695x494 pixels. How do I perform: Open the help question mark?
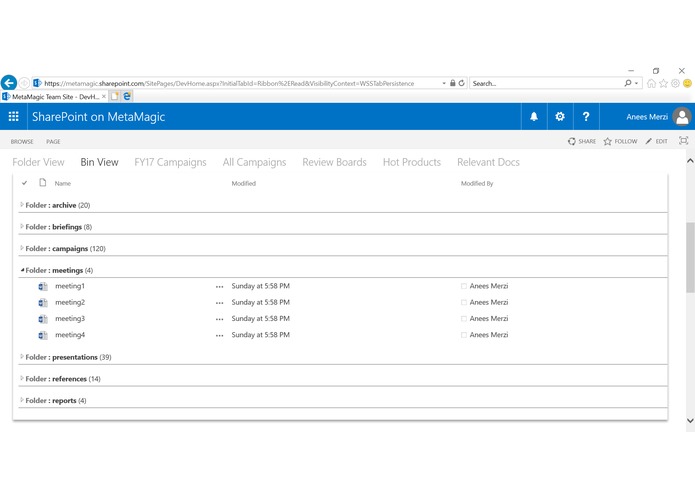click(586, 117)
